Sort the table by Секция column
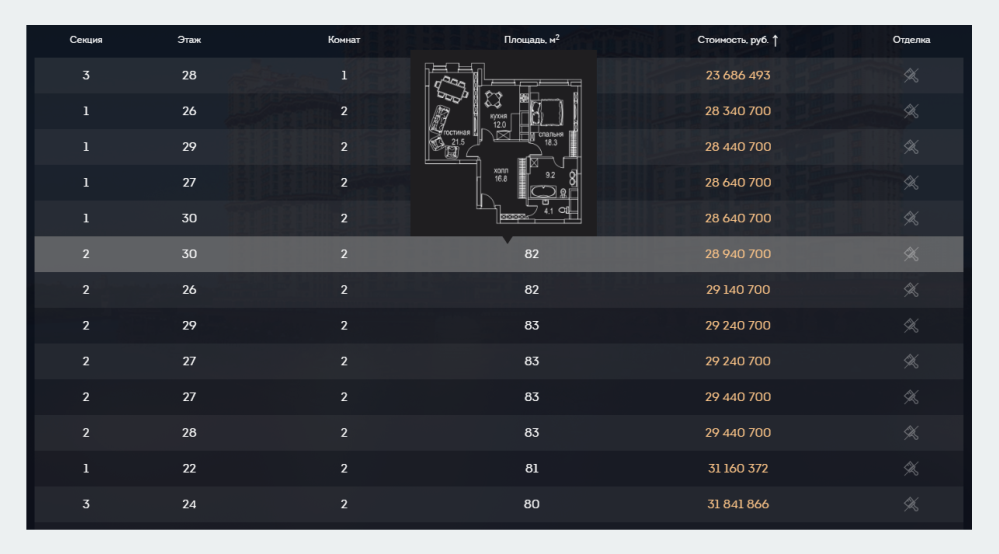This screenshot has width=999, height=554. point(86,39)
